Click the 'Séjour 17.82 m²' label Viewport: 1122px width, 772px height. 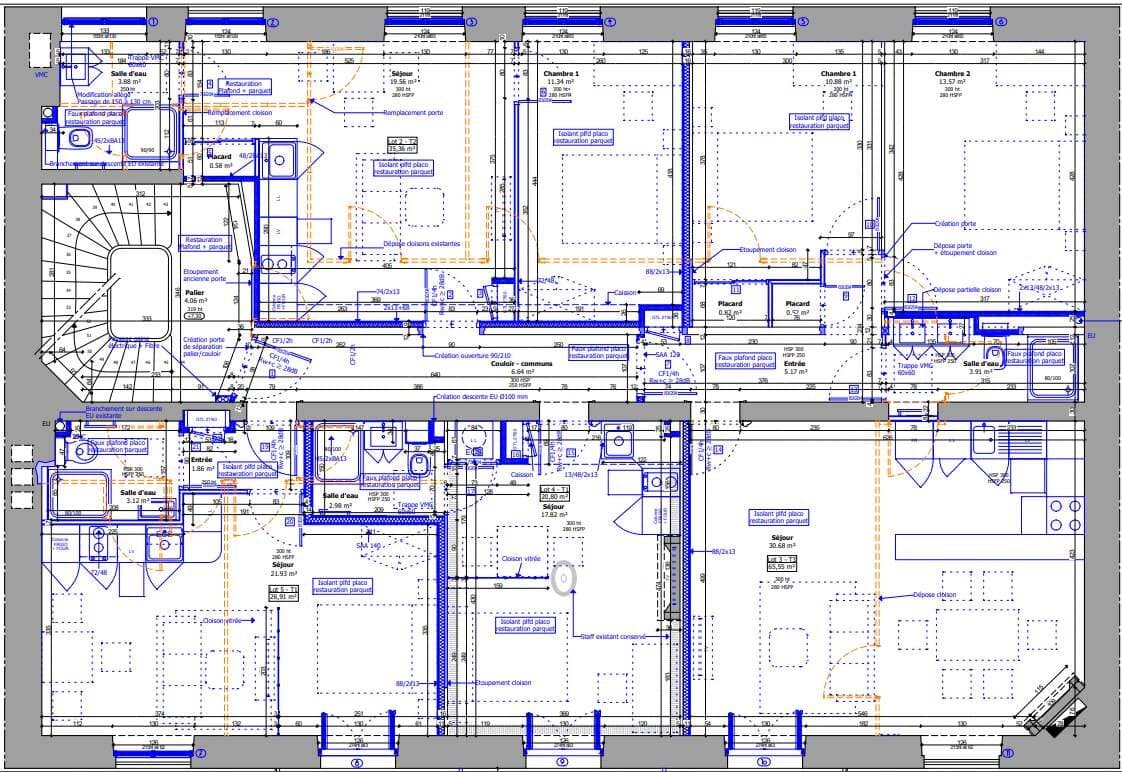[x=554, y=509]
